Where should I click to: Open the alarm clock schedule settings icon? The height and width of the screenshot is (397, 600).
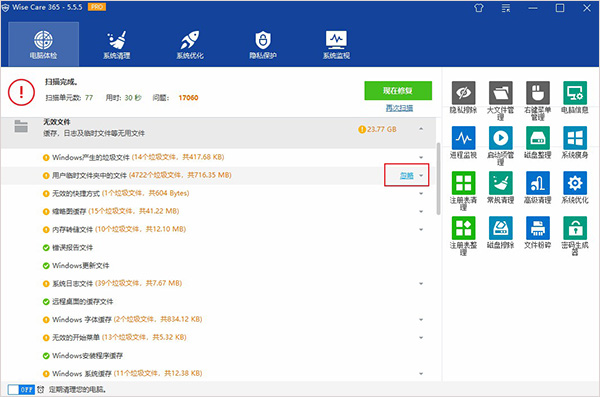(x=41, y=389)
